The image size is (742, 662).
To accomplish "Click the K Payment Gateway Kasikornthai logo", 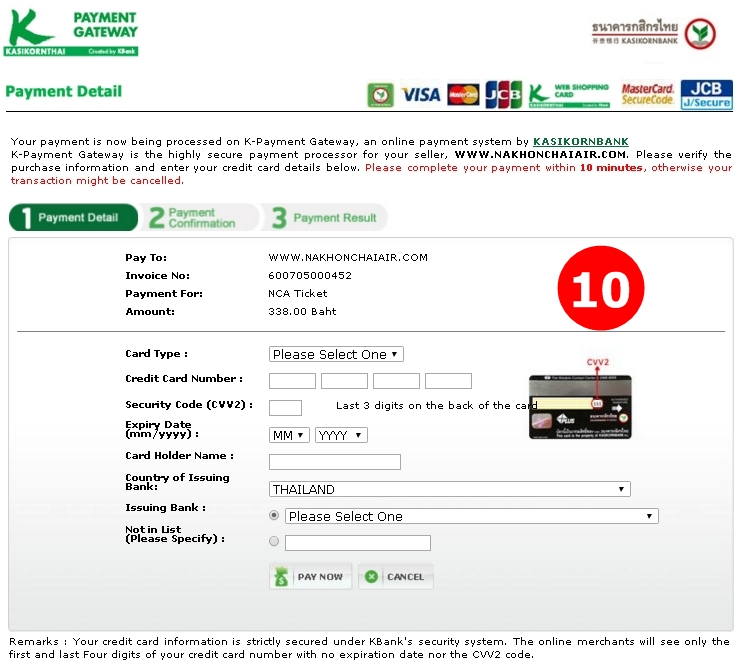I will tap(71, 32).
